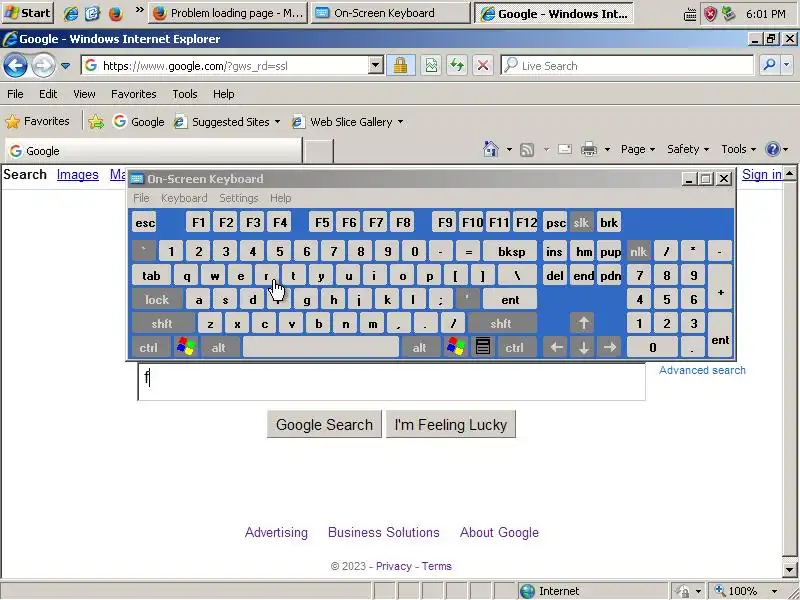Screen dimensions: 800x600
Task: Click the Advertising footer link
Action: [x=276, y=532]
